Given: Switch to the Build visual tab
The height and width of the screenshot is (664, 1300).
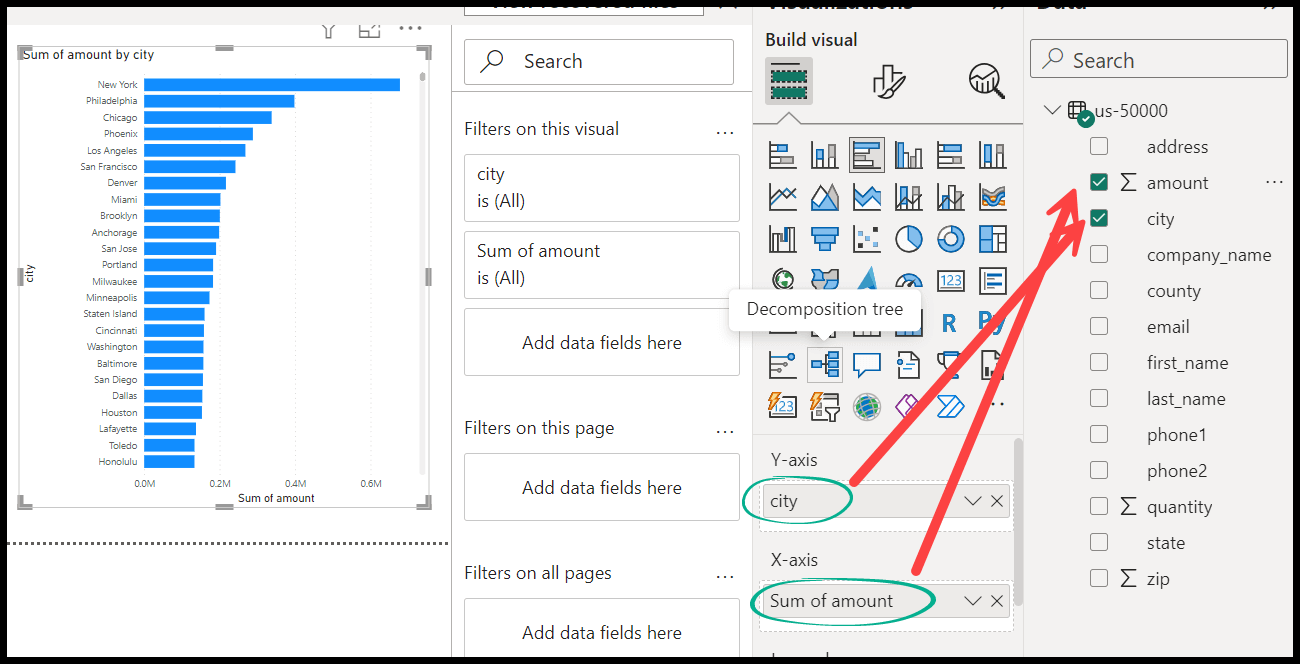Looking at the screenshot, I should [789, 81].
